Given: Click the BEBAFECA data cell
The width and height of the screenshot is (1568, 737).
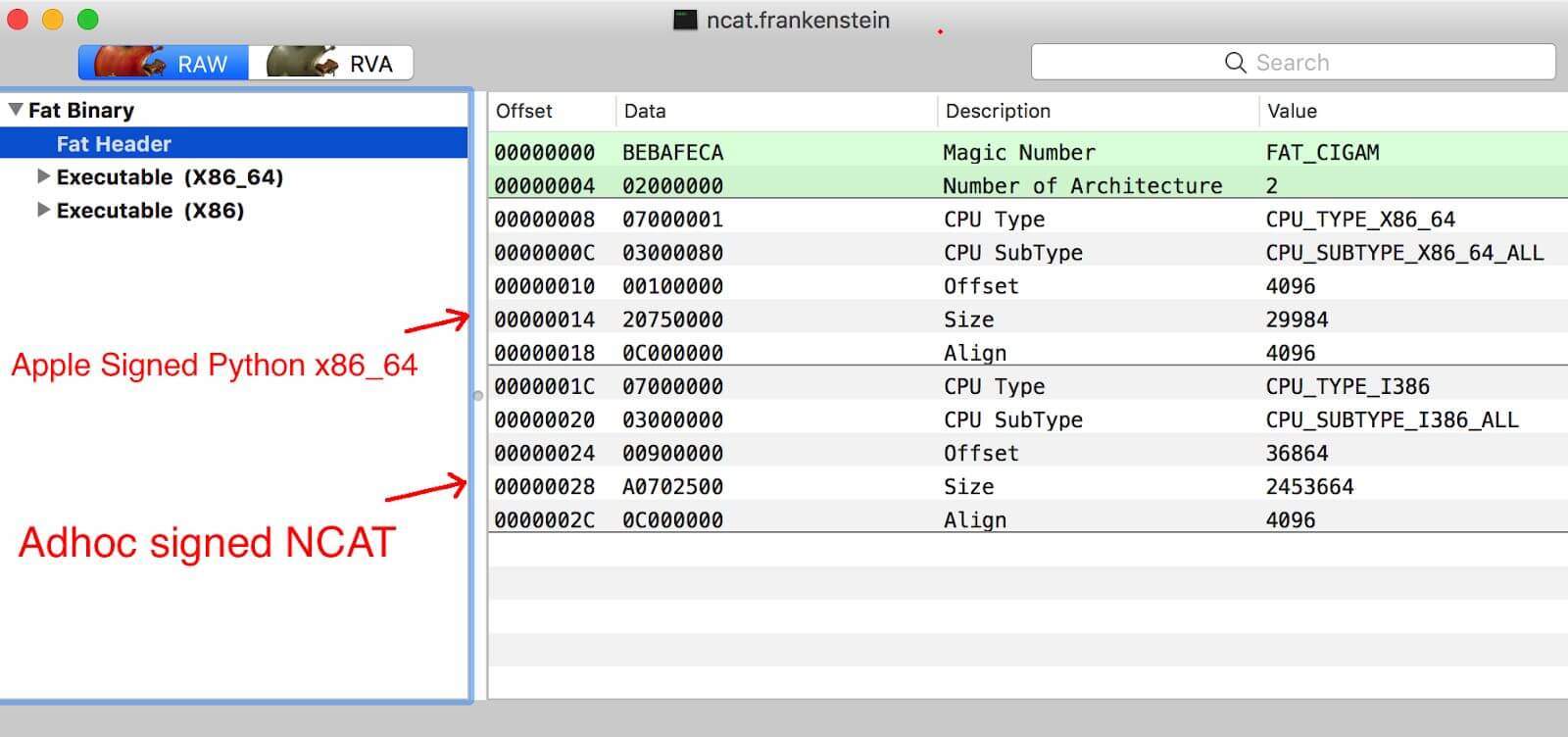Looking at the screenshot, I should click(672, 153).
